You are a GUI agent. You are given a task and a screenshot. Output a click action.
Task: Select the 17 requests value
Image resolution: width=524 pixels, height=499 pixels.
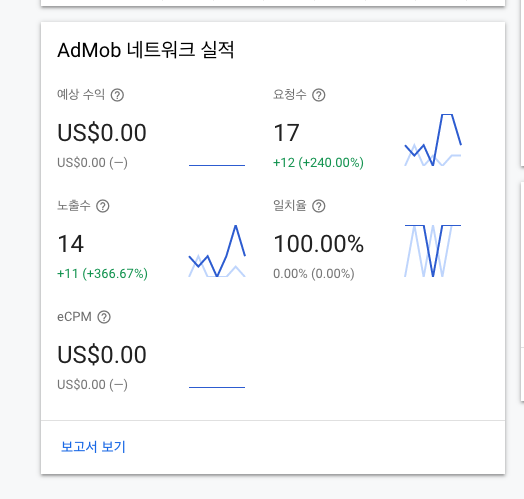coord(286,133)
